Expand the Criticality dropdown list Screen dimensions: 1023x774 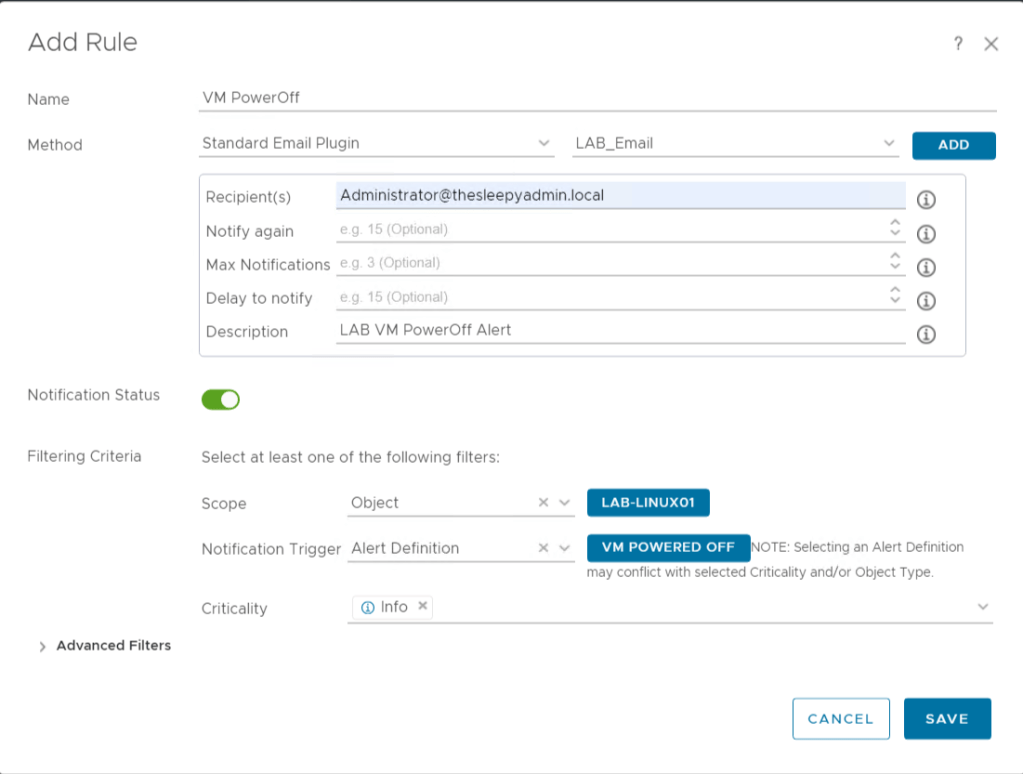[982, 607]
